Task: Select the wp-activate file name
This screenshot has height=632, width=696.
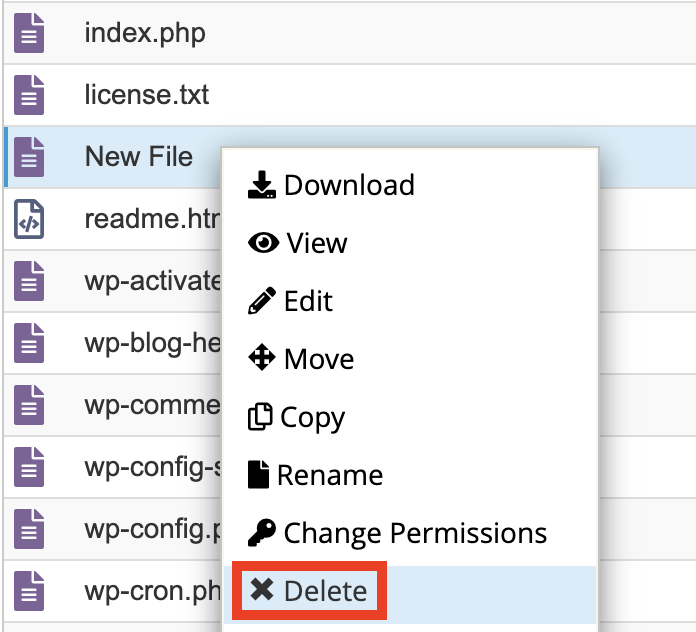Action: coord(153,281)
